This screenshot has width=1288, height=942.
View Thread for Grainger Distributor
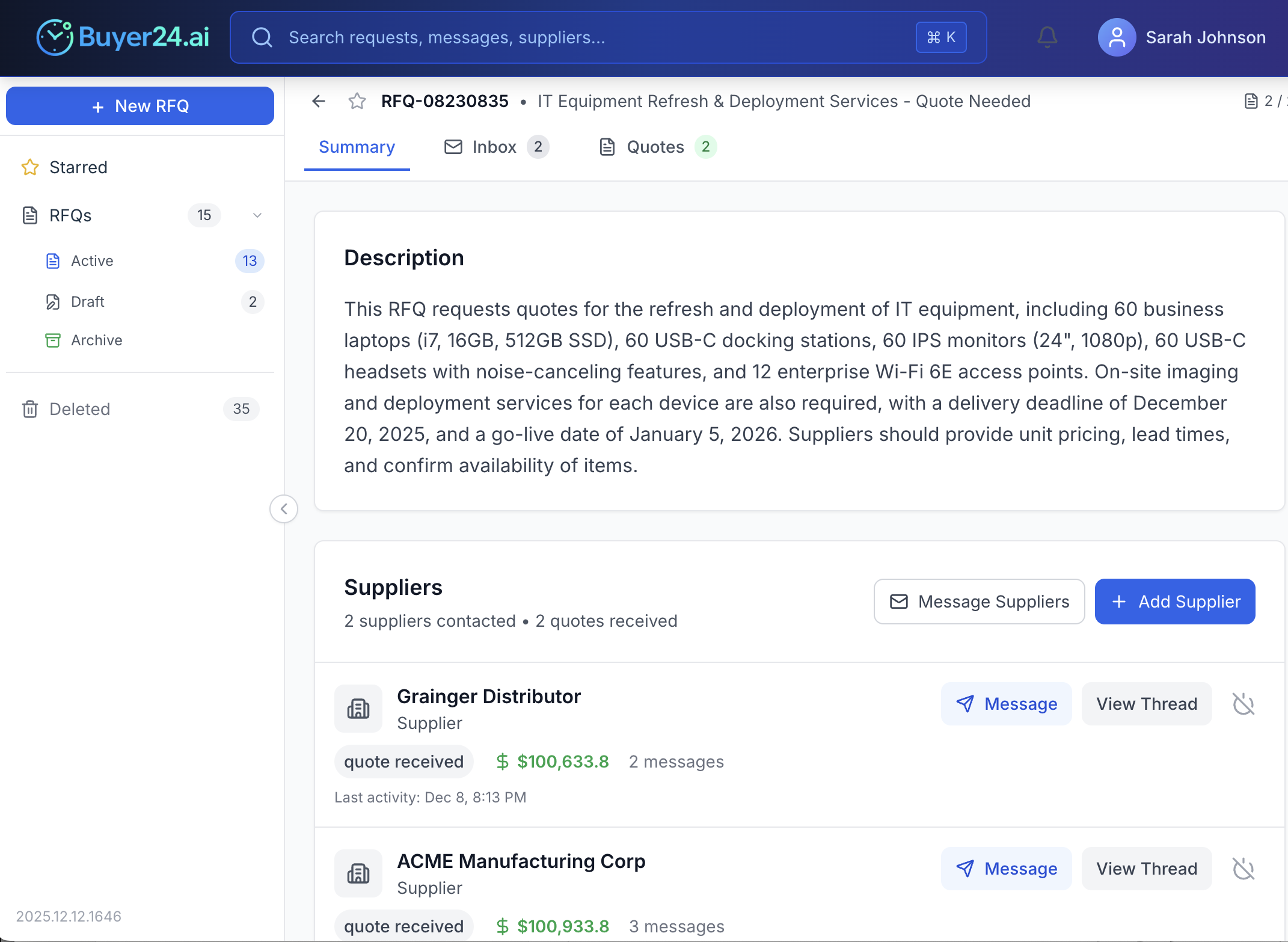coord(1146,704)
